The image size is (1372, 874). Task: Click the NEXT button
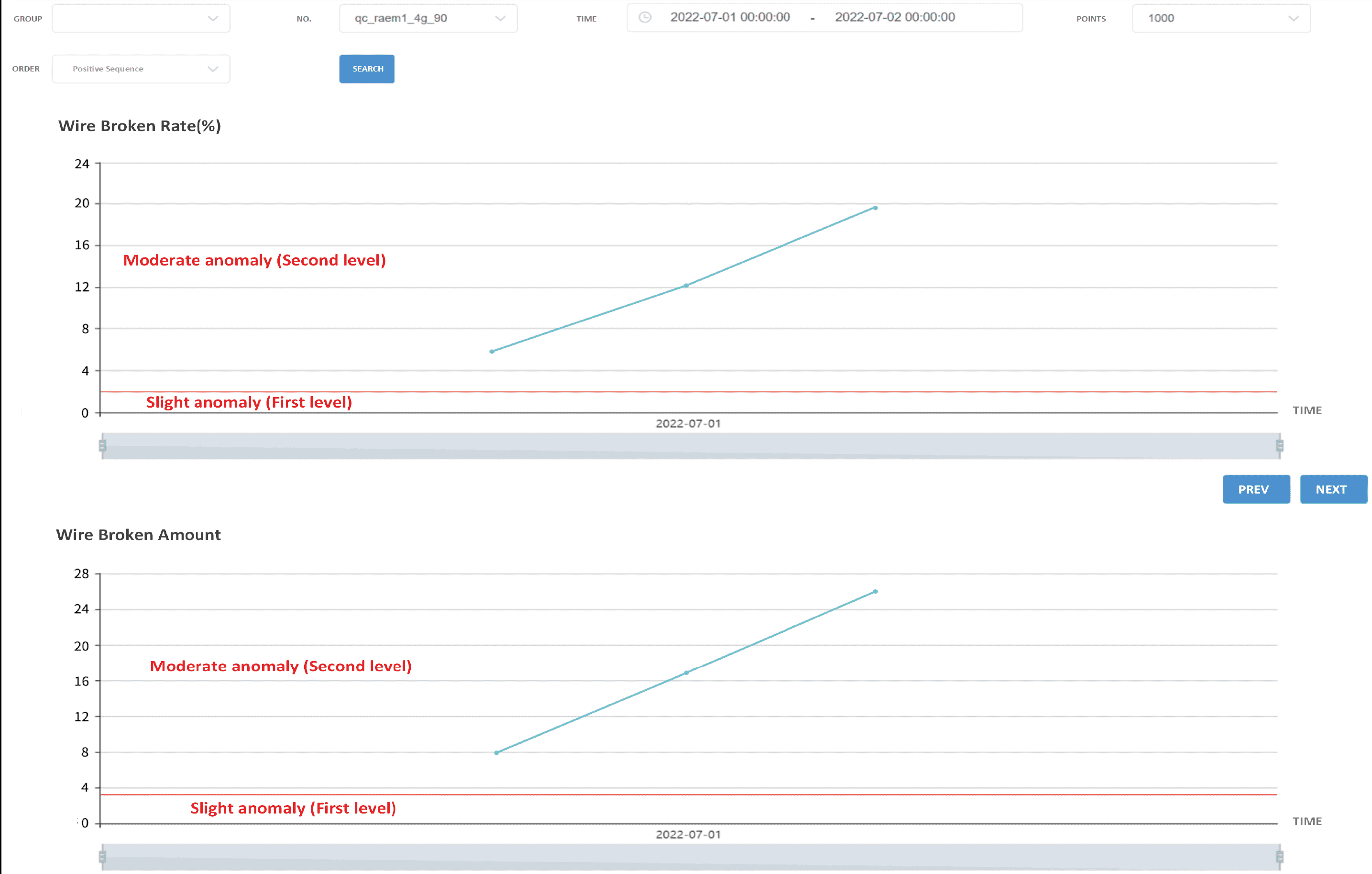click(x=1333, y=489)
